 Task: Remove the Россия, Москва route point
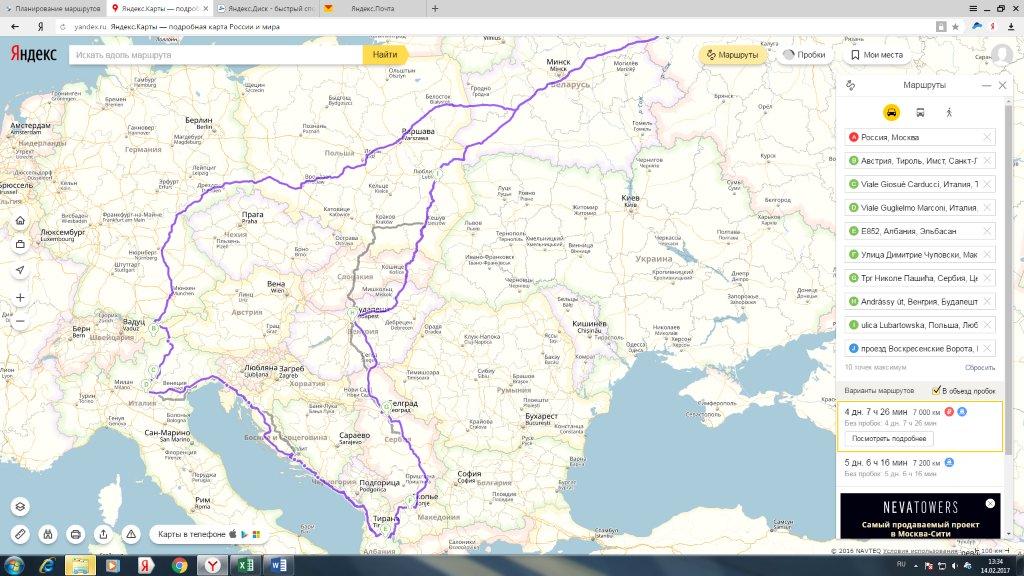pos(987,138)
